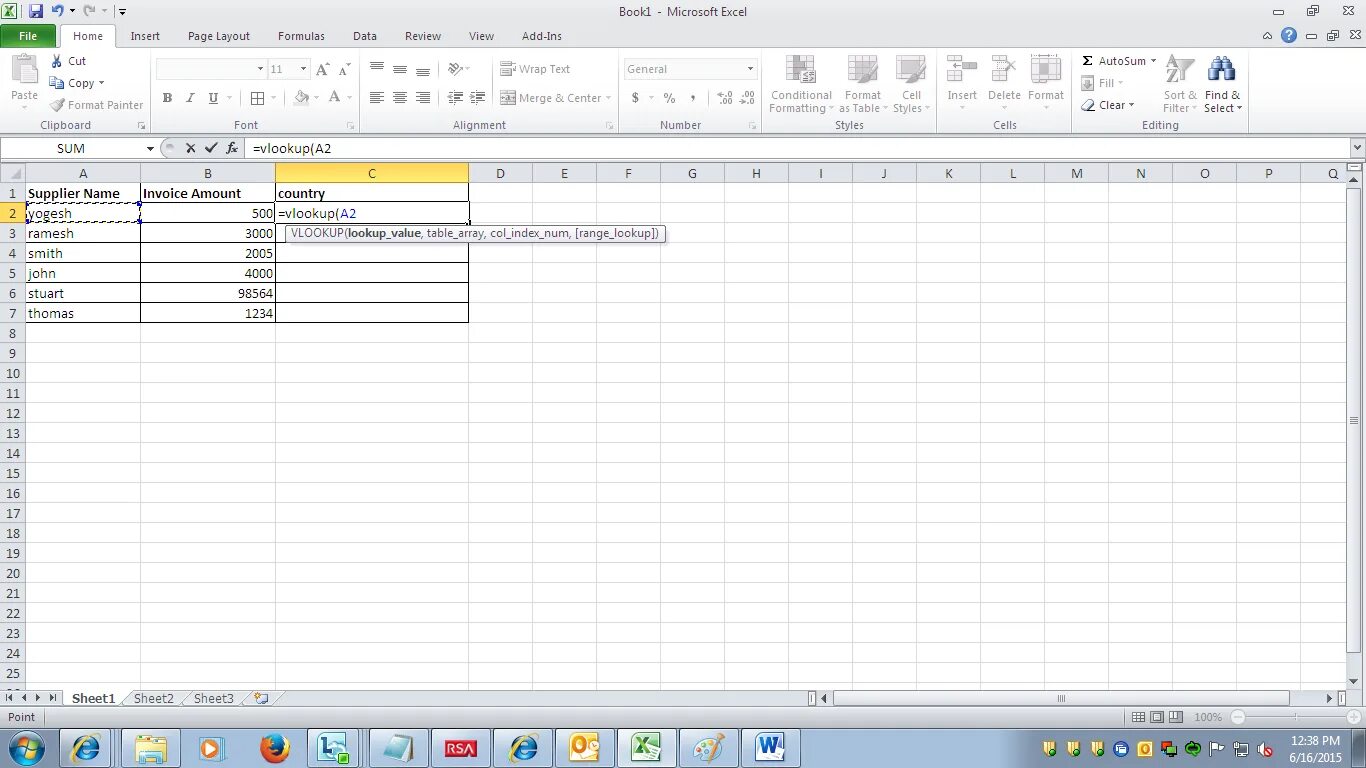Click the Orientation icon
This screenshot has height=768, width=1366.
[455, 69]
